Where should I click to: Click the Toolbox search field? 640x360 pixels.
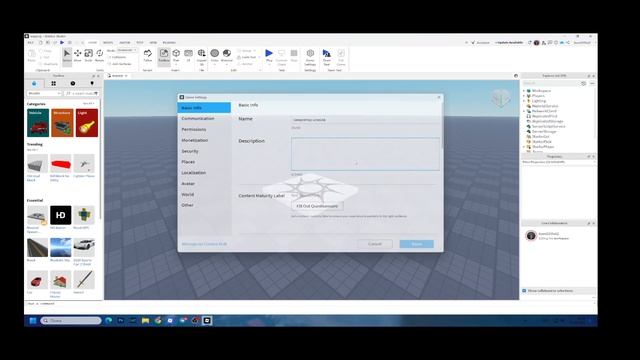[x=82, y=93]
